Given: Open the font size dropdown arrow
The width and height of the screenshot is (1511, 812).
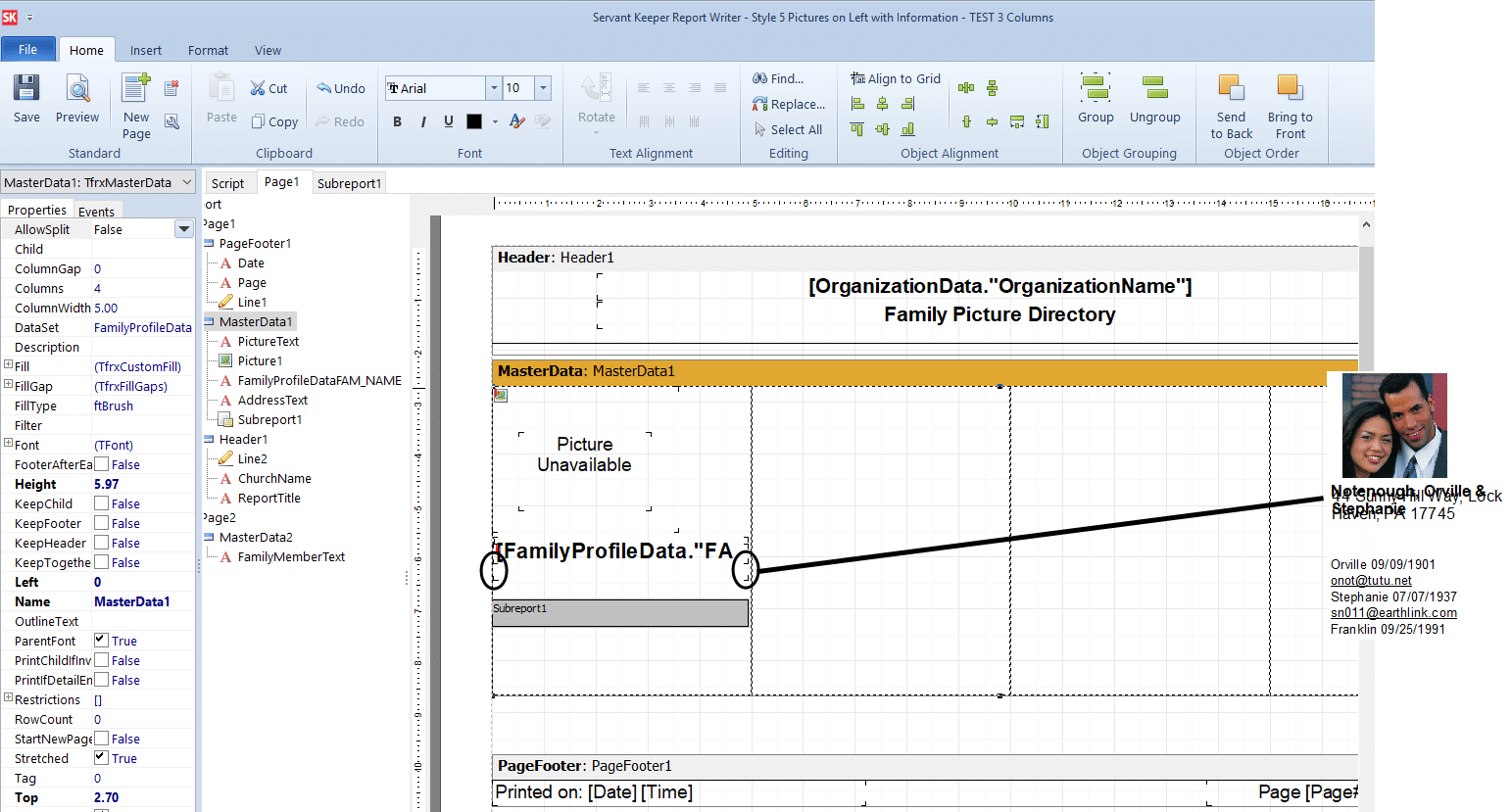Looking at the screenshot, I should pos(543,88).
